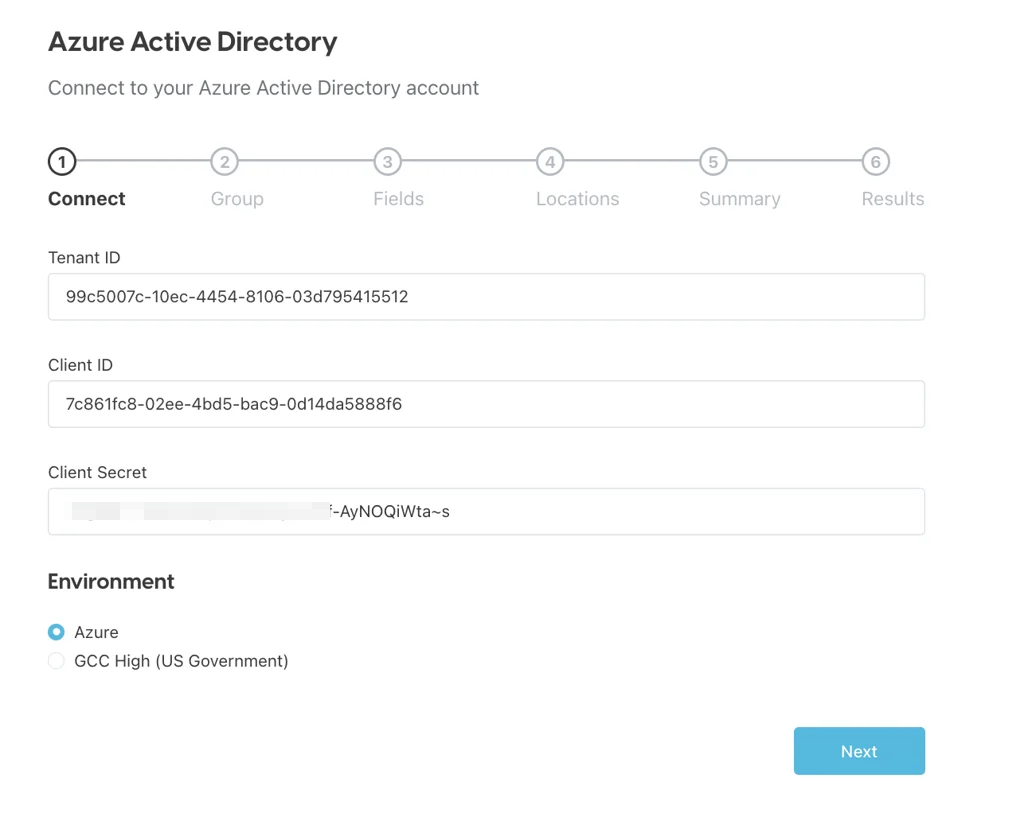Open the Group wizard step
1032x821 pixels.
click(236, 198)
